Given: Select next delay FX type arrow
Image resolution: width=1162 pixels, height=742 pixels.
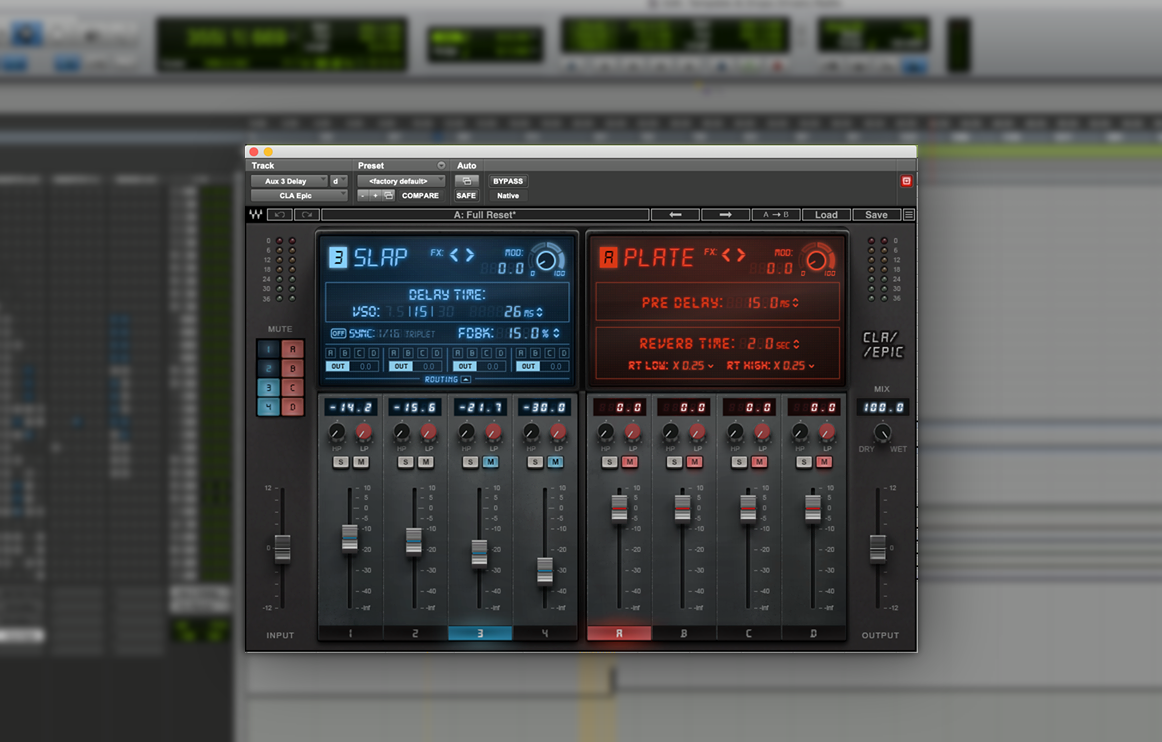Looking at the screenshot, I should 470,255.
